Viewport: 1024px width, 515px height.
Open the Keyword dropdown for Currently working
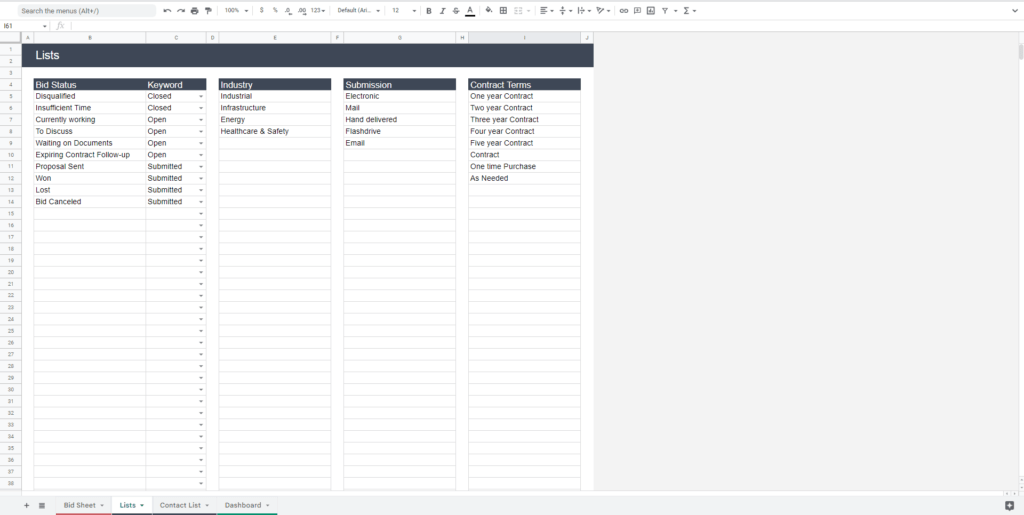pyautogui.click(x=200, y=120)
